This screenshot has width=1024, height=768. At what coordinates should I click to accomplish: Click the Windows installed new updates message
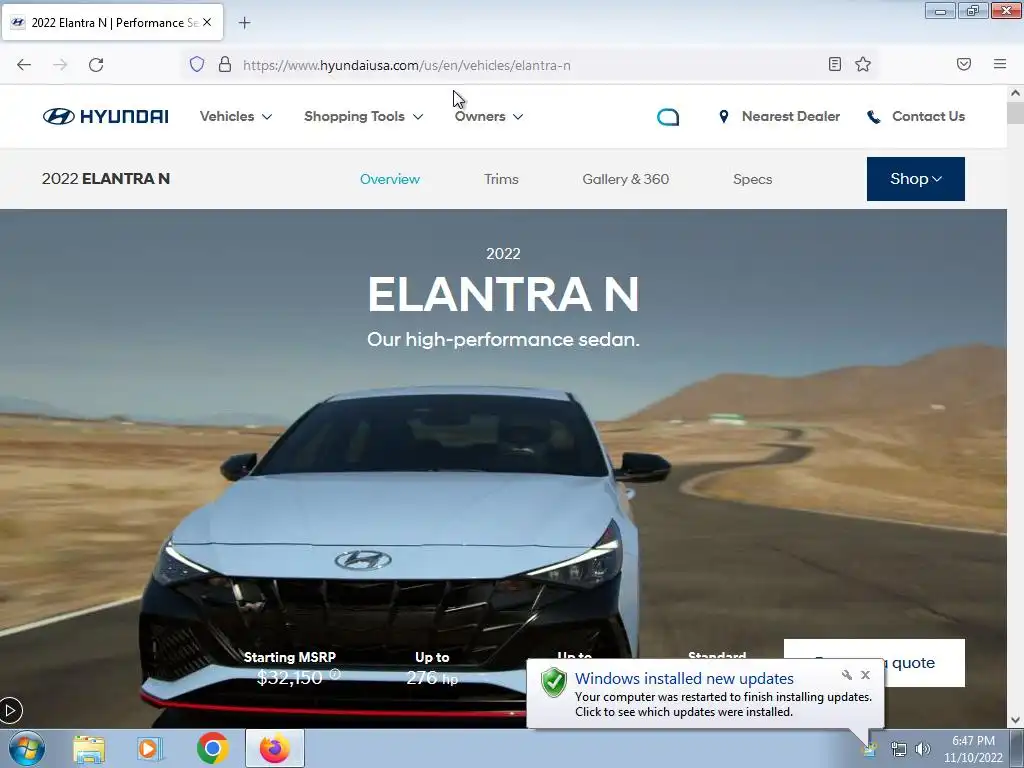(684, 679)
